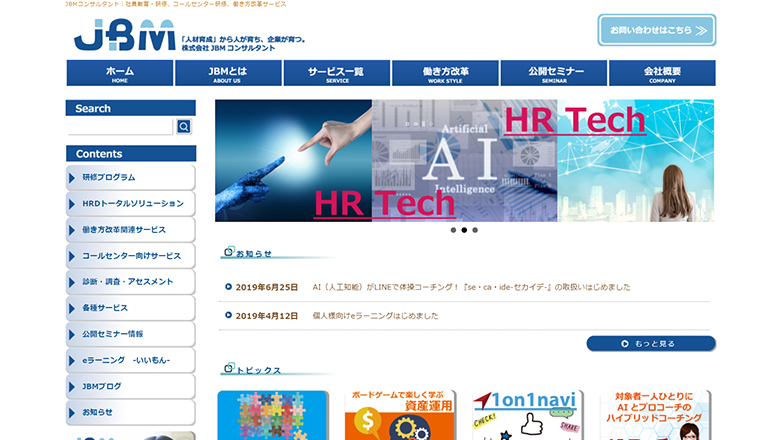Go to the 公開セミナー navigation tab
The width and height of the screenshot is (780, 440).
point(554,73)
